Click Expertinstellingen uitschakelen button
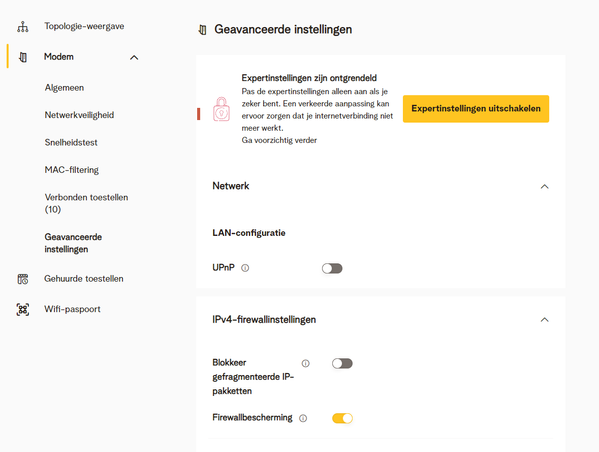This screenshot has width=599, height=452. point(476,109)
